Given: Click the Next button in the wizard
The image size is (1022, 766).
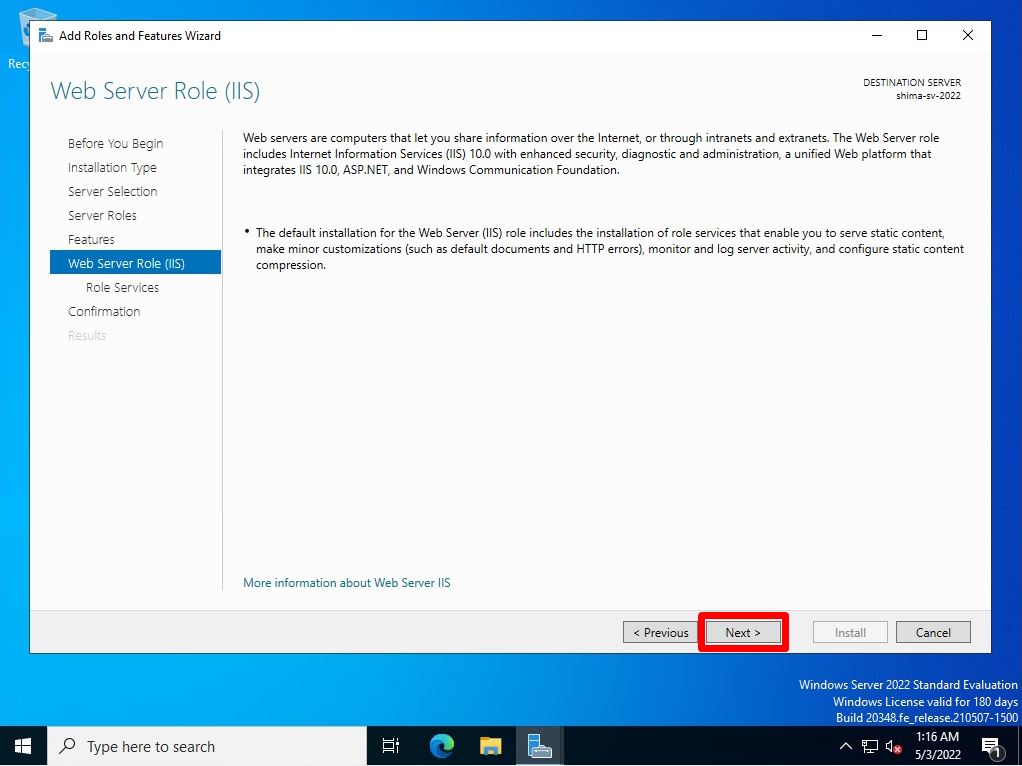Looking at the screenshot, I should [x=743, y=632].
